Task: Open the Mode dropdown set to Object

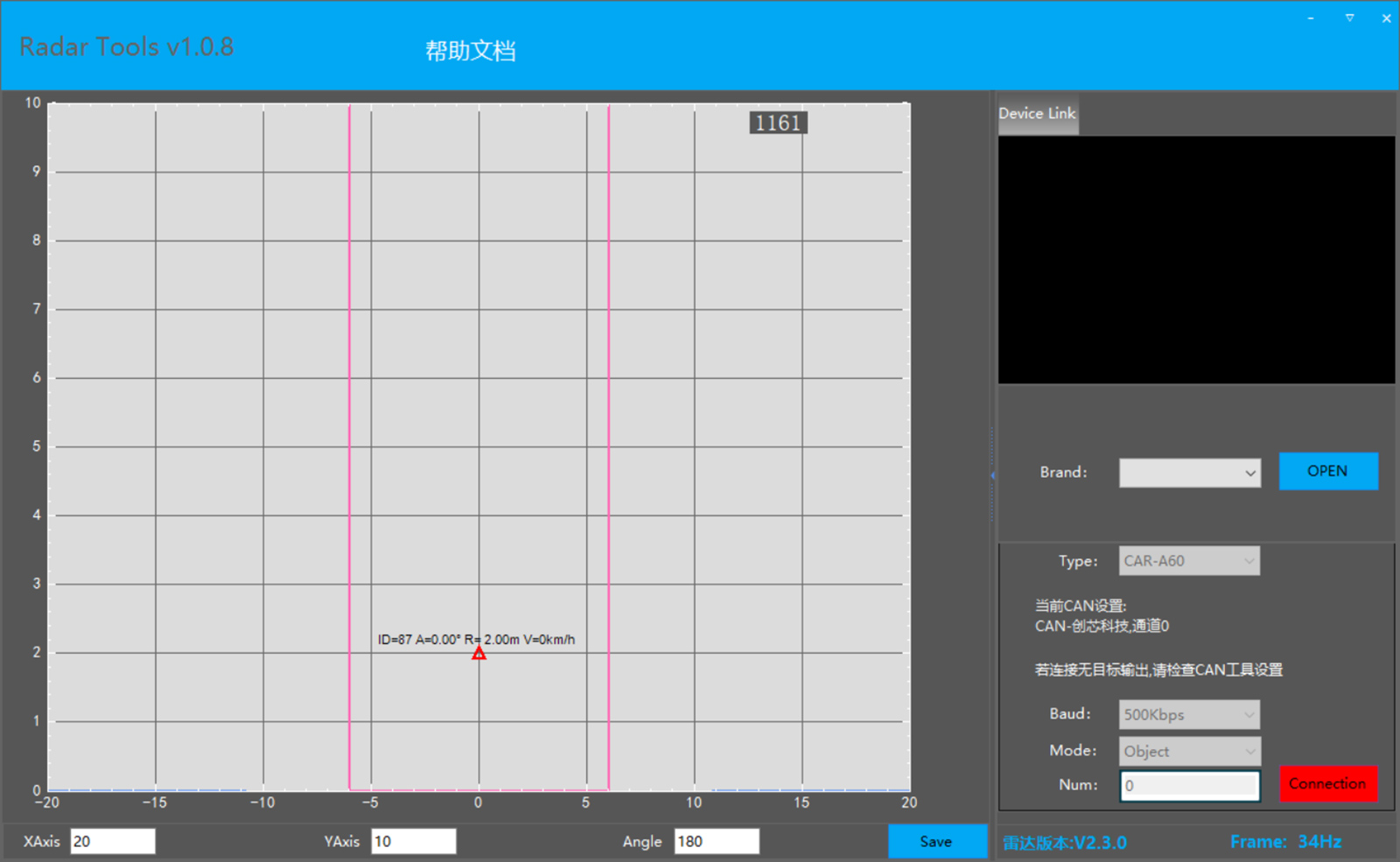Action: (x=1189, y=752)
